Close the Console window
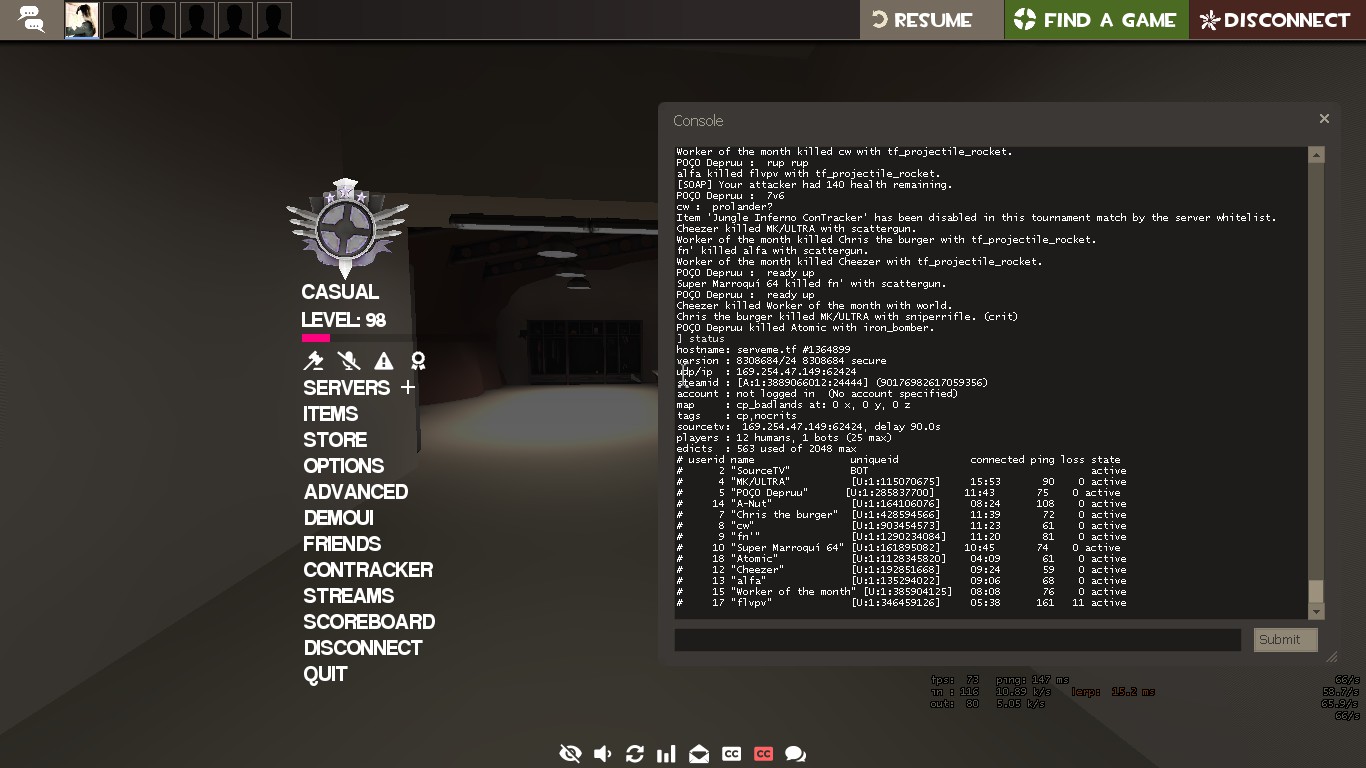This screenshot has width=1366, height=768. (1324, 119)
